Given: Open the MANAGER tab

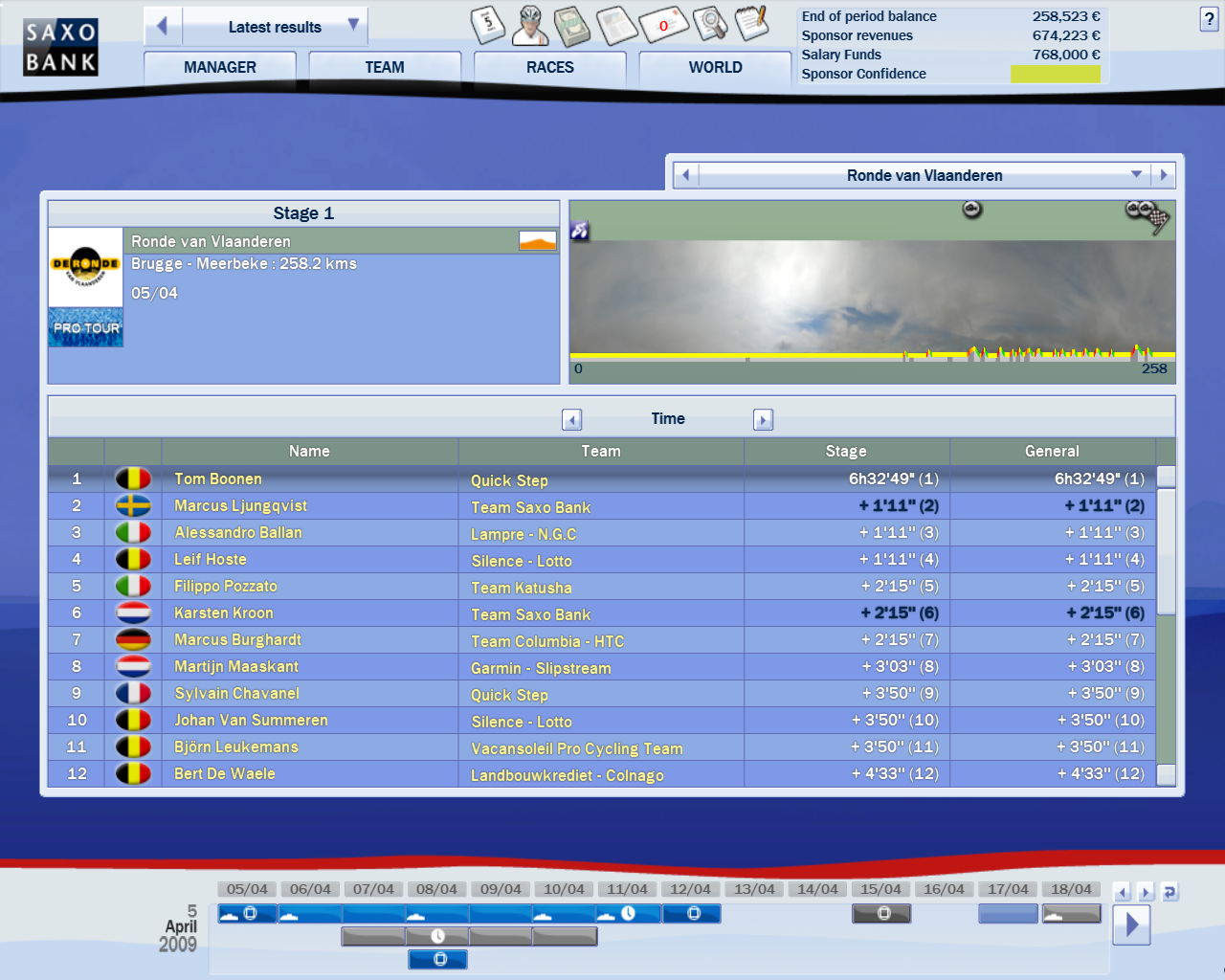Looking at the screenshot, I should (x=219, y=67).
